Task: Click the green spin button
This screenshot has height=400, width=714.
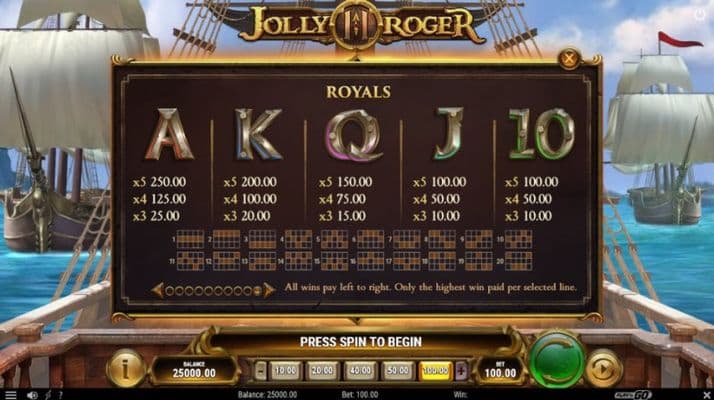Action: coord(557,359)
